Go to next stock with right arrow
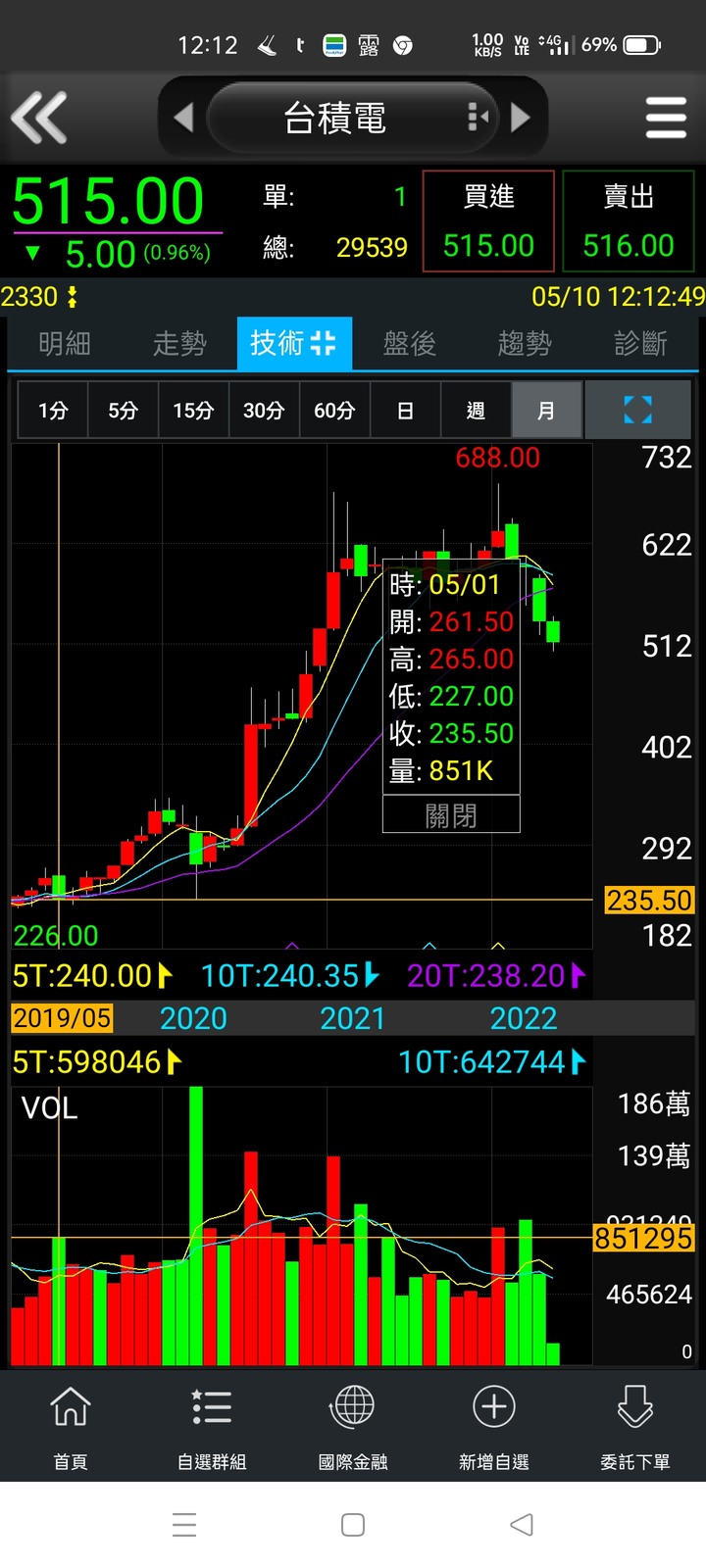706x1568 pixels. coord(521,119)
